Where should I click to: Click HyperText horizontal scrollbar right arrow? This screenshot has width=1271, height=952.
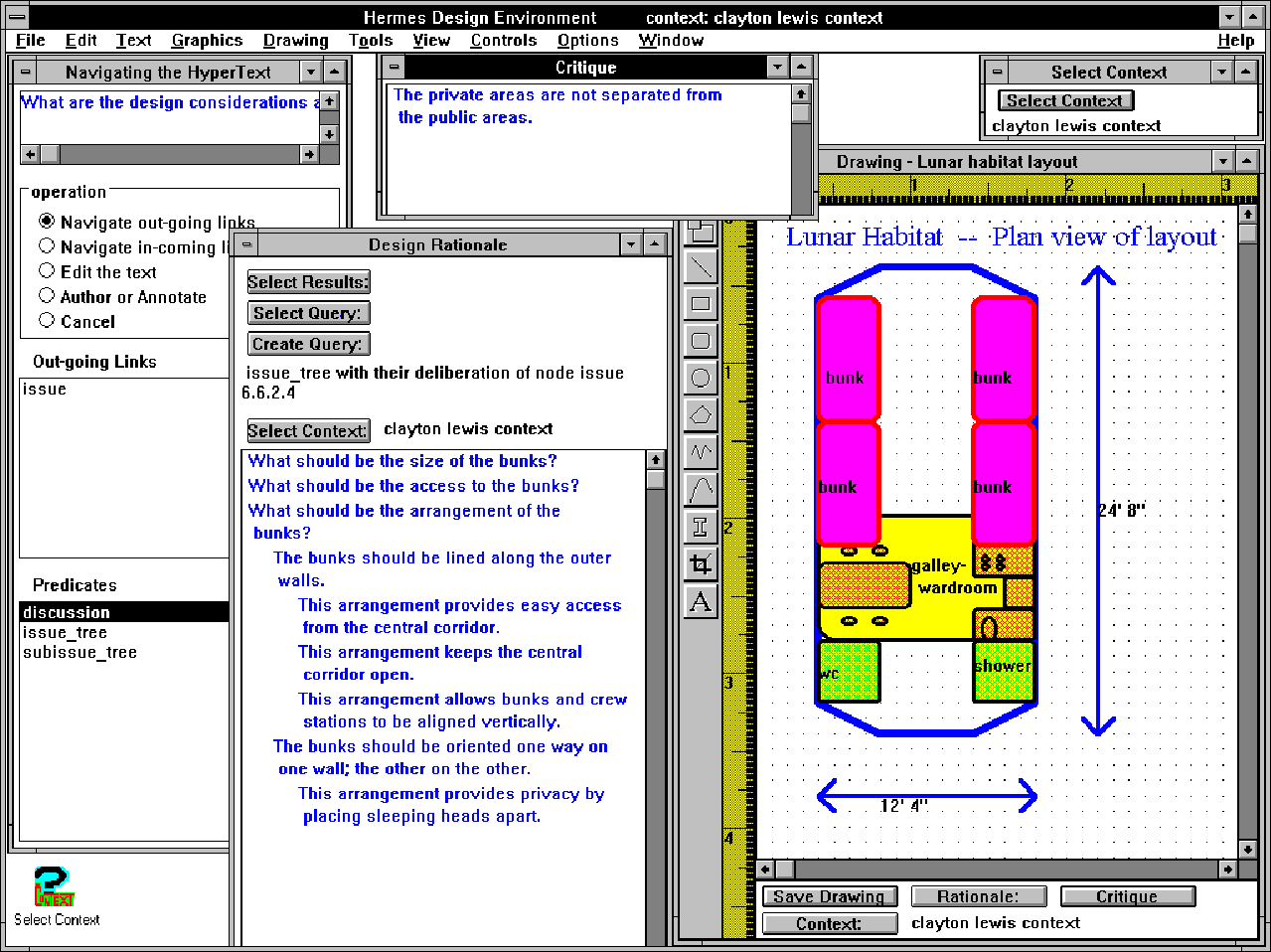(310, 154)
